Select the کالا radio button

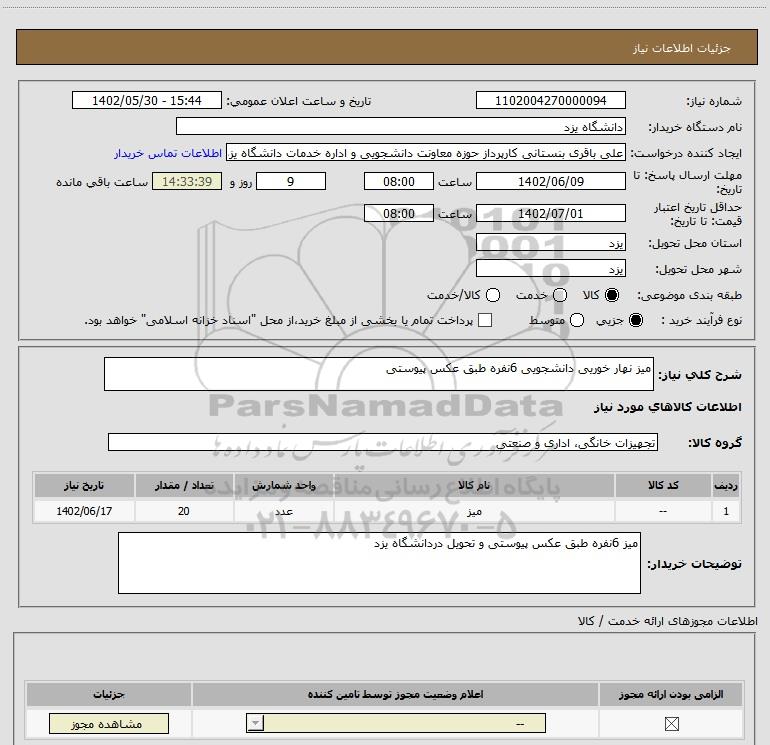point(612,295)
